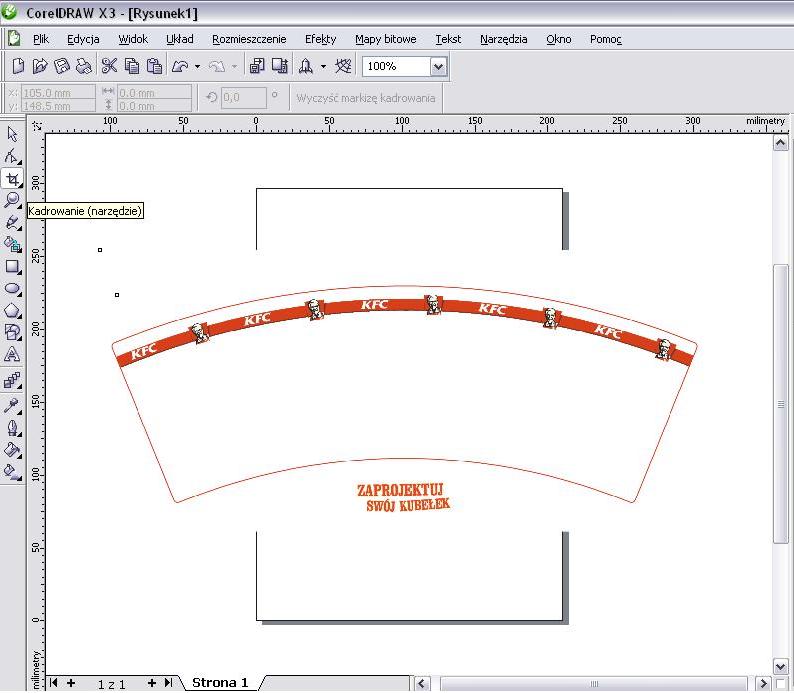Click Wyczyść markizę kadrowania button

[x=366, y=98]
